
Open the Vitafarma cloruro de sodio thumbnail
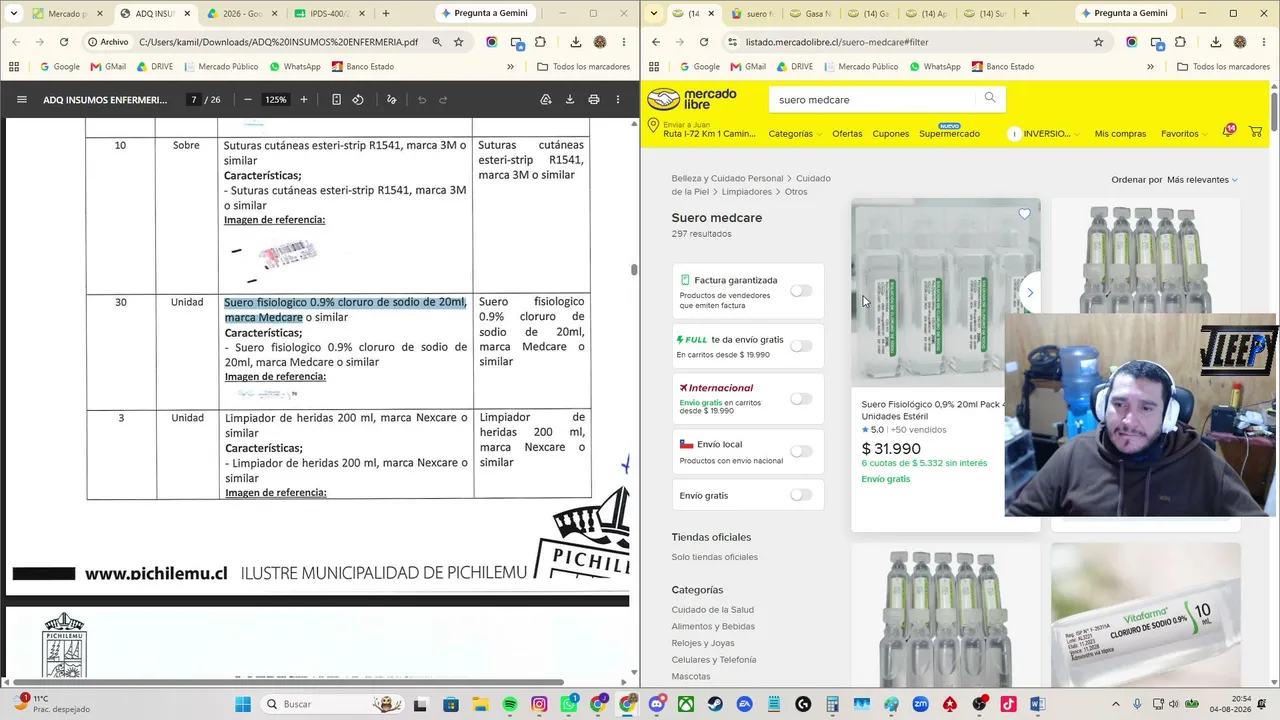(x=1145, y=615)
